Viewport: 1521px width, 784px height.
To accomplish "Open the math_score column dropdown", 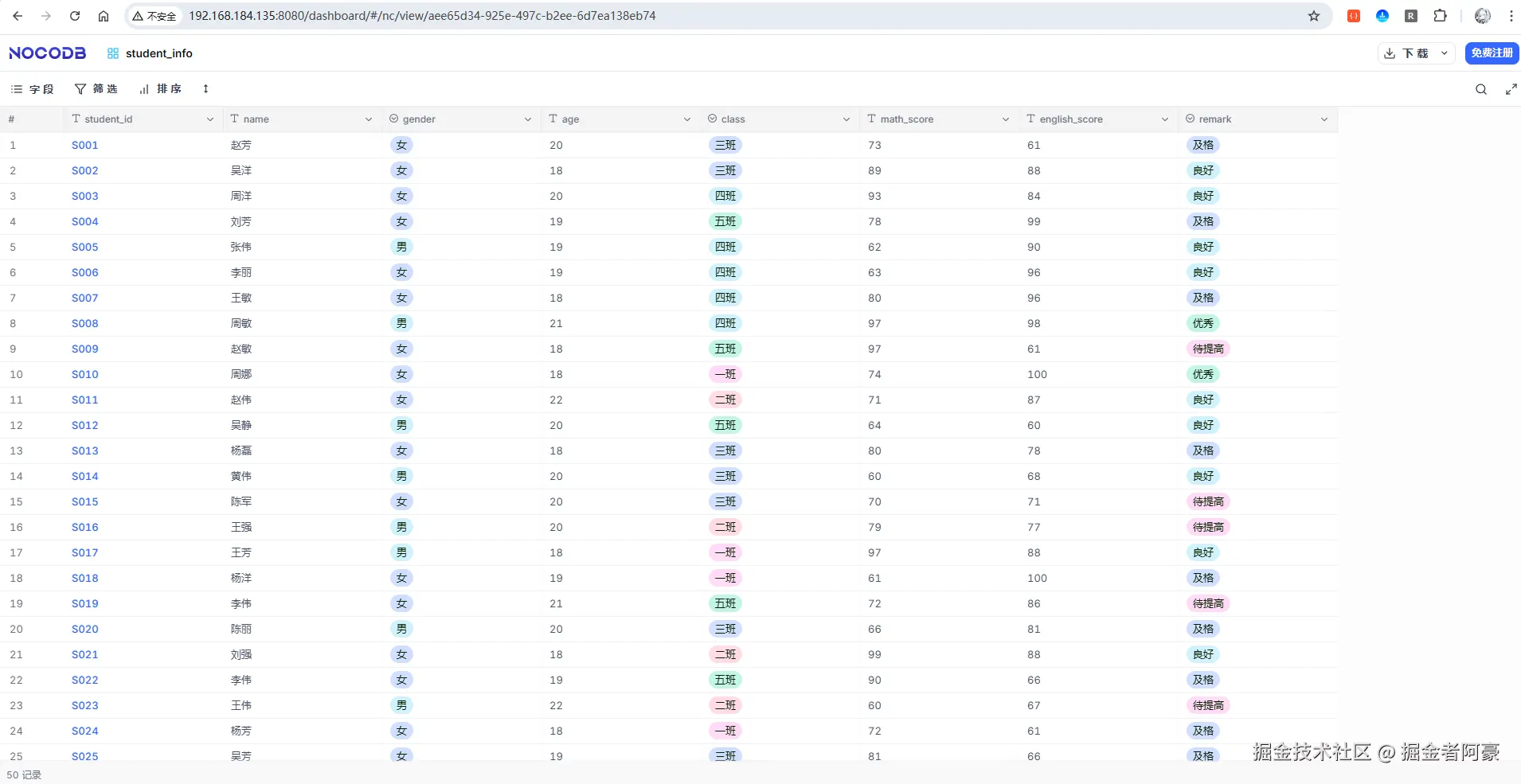I will pos(1006,119).
